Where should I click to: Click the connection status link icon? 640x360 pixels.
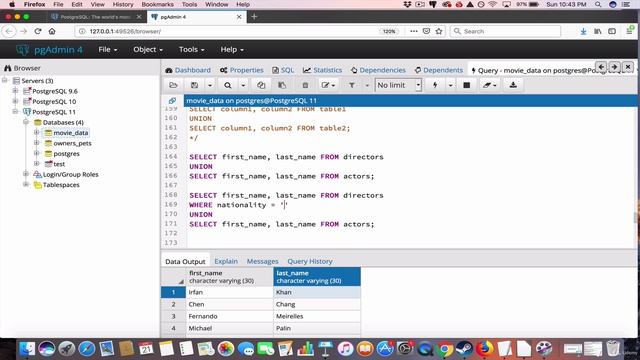click(172, 100)
